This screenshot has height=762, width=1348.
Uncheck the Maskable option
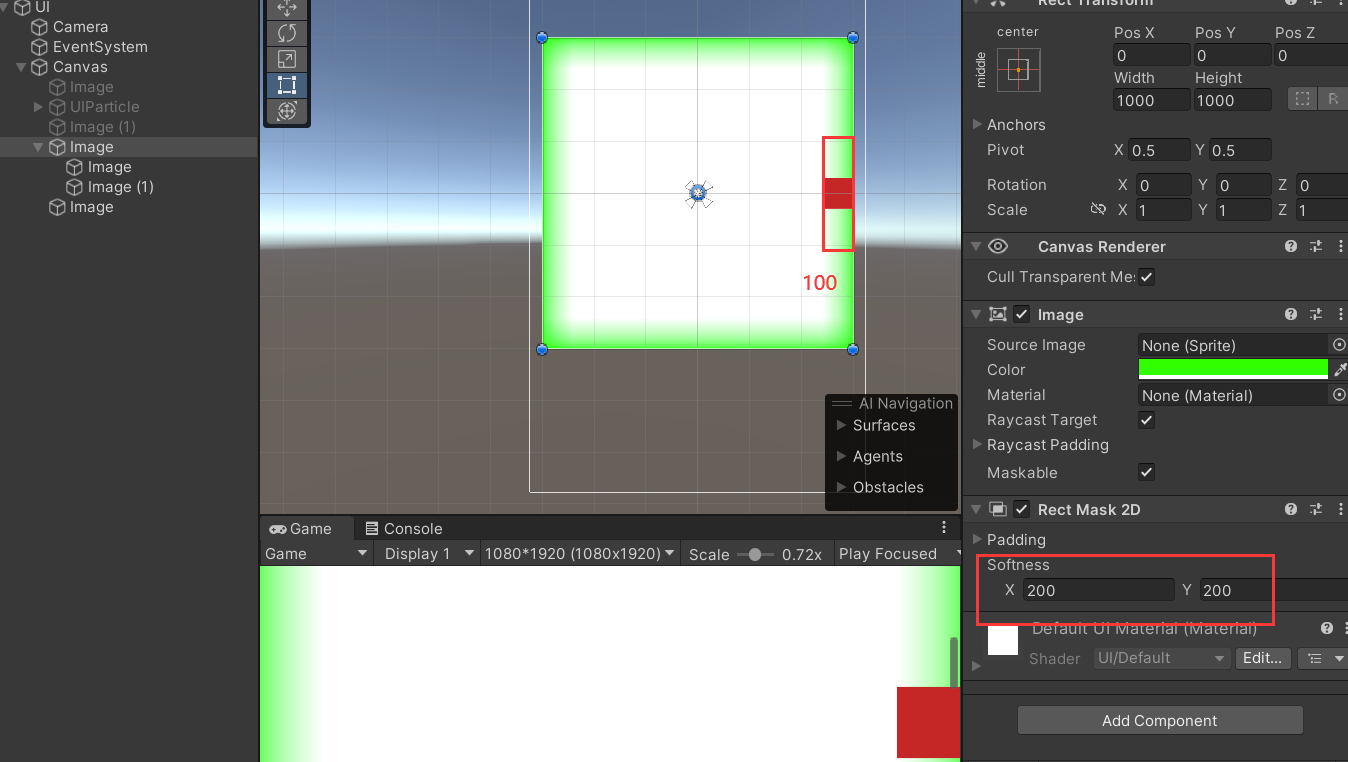(1146, 472)
